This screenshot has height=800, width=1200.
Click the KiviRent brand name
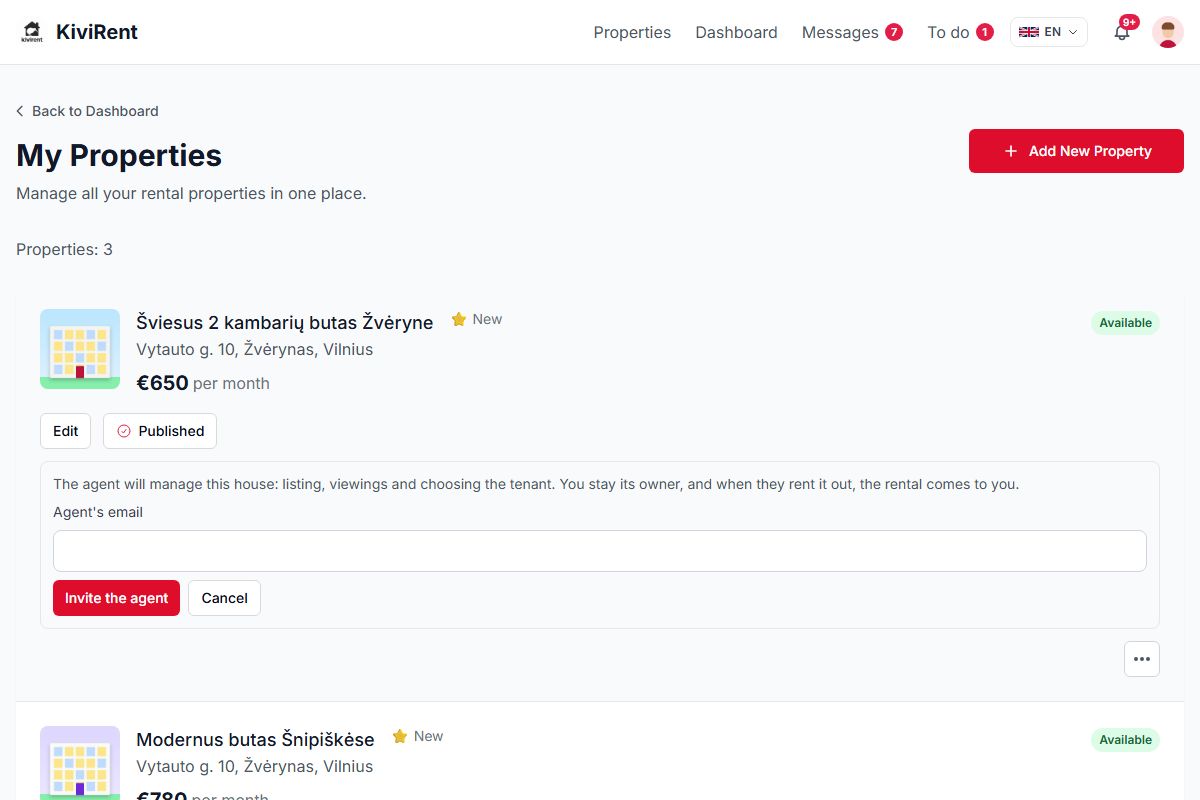[97, 32]
